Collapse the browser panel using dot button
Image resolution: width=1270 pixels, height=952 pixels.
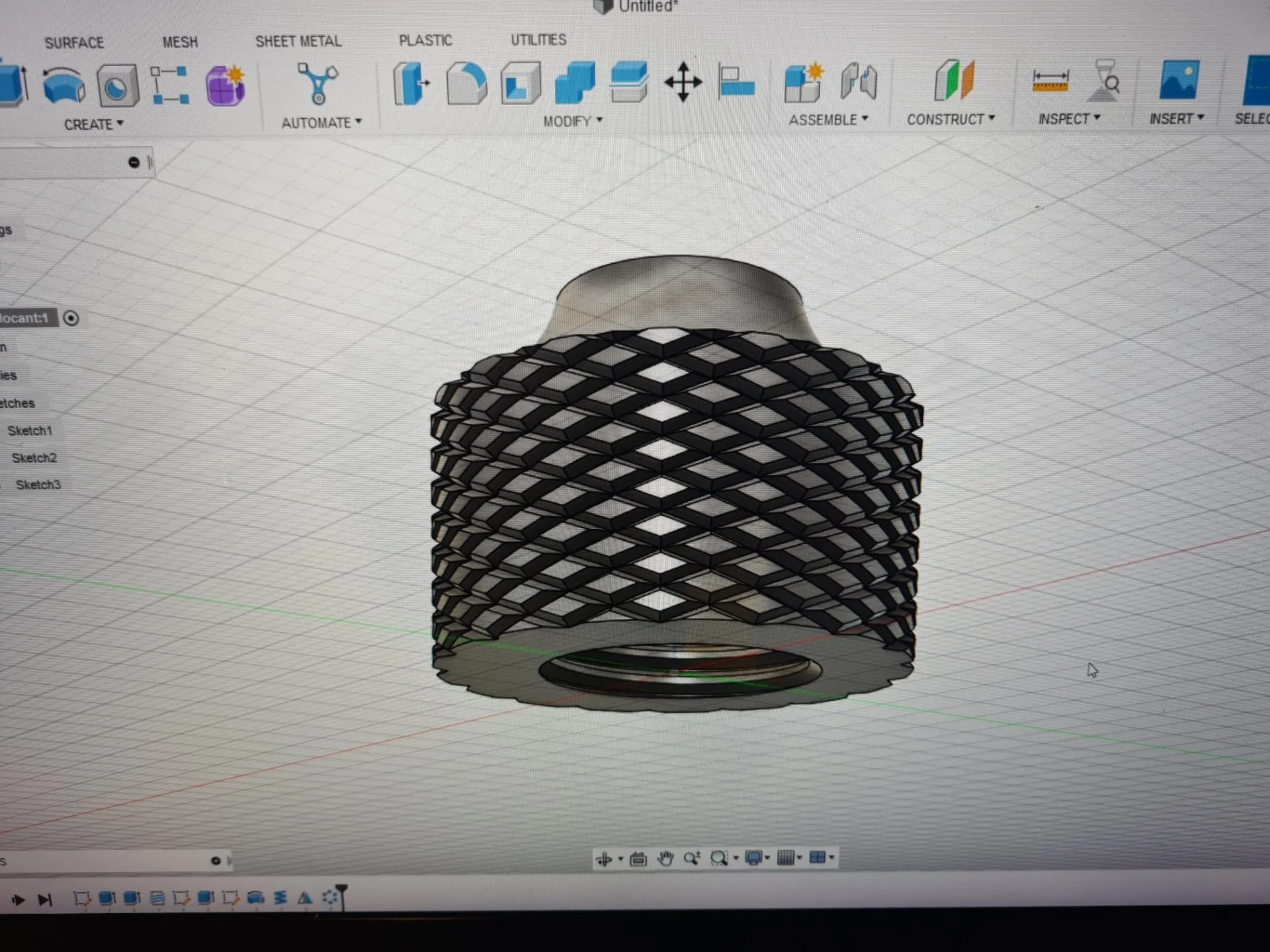[134, 163]
